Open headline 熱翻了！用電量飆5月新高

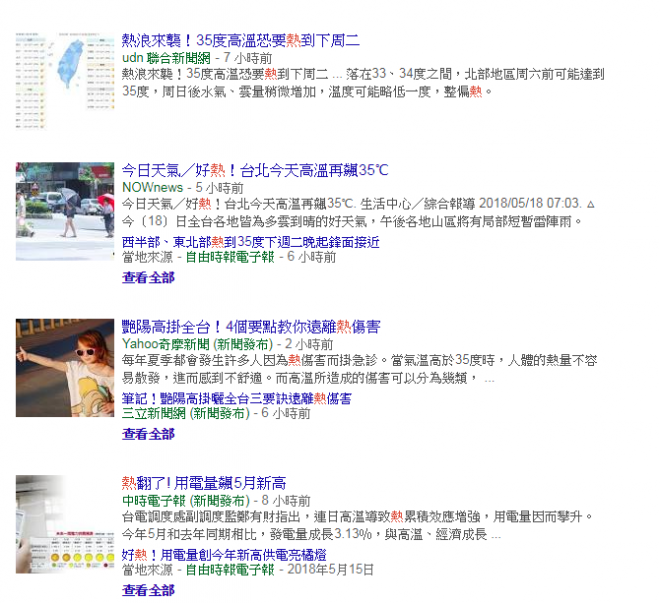click(204, 483)
